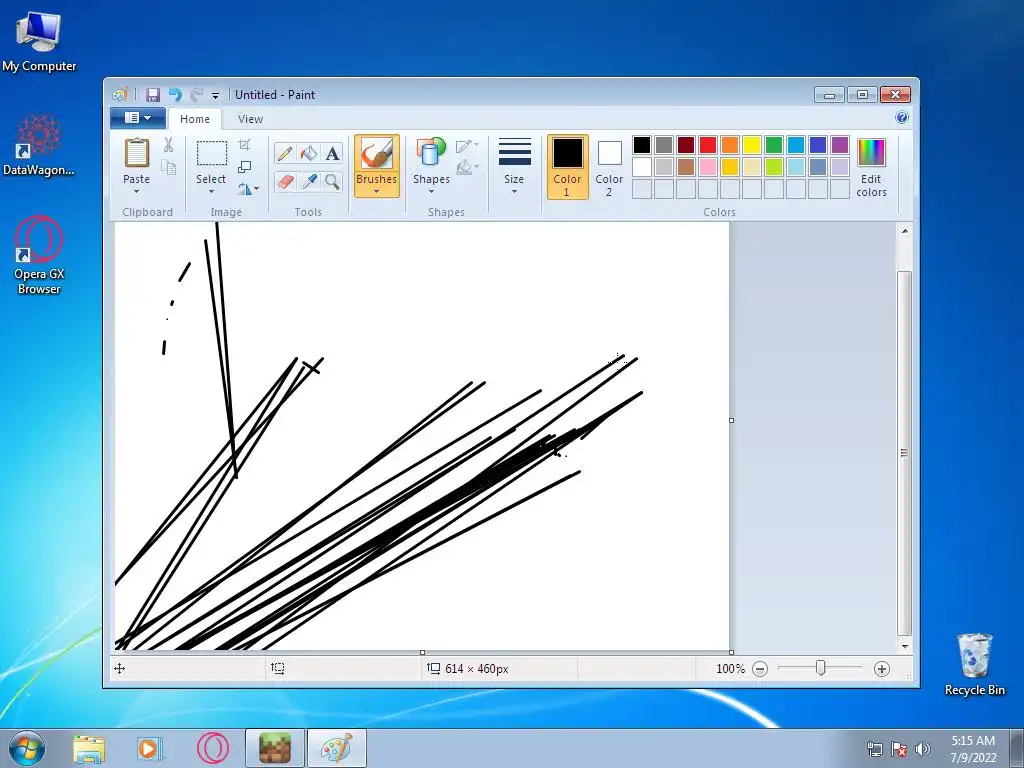This screenshot has width=1024, height=768.
Task: Switch to the Home ribbon tab
Action: click(x=195, y=119)
